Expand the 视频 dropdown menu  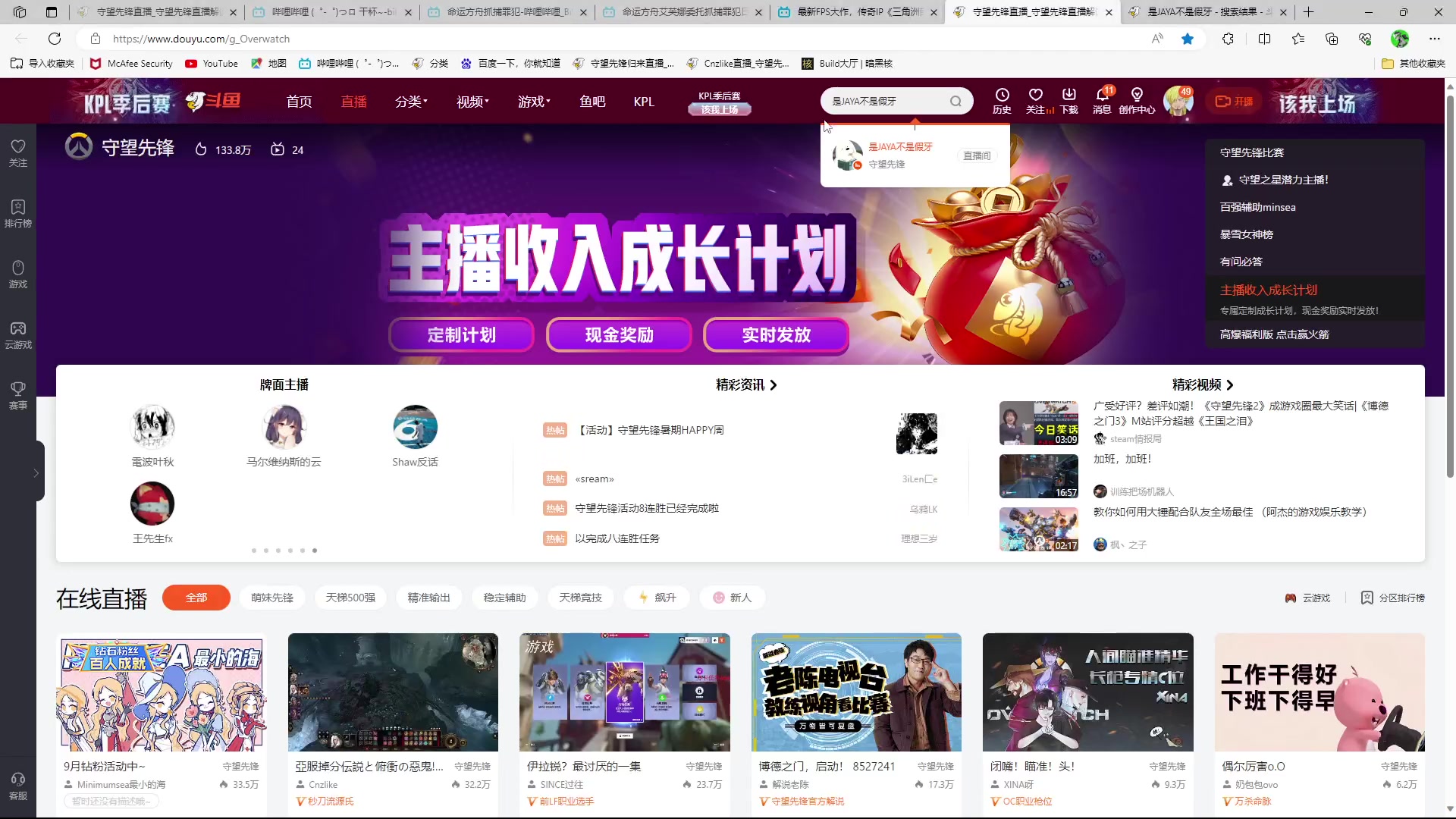click(472, 101)
